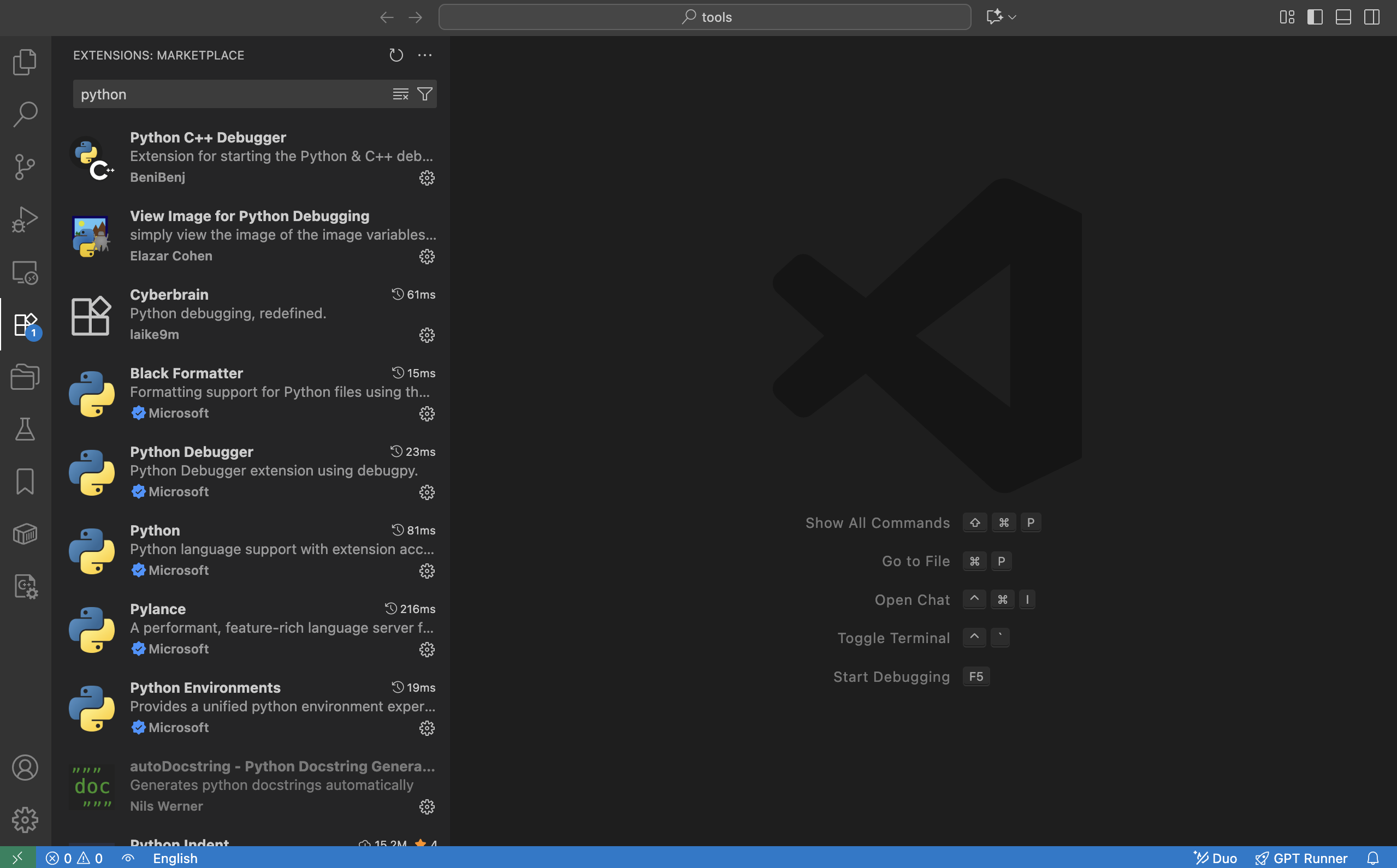Click the python extensions search field
This screenshot has width=1397, height=868.
point(230,94)
